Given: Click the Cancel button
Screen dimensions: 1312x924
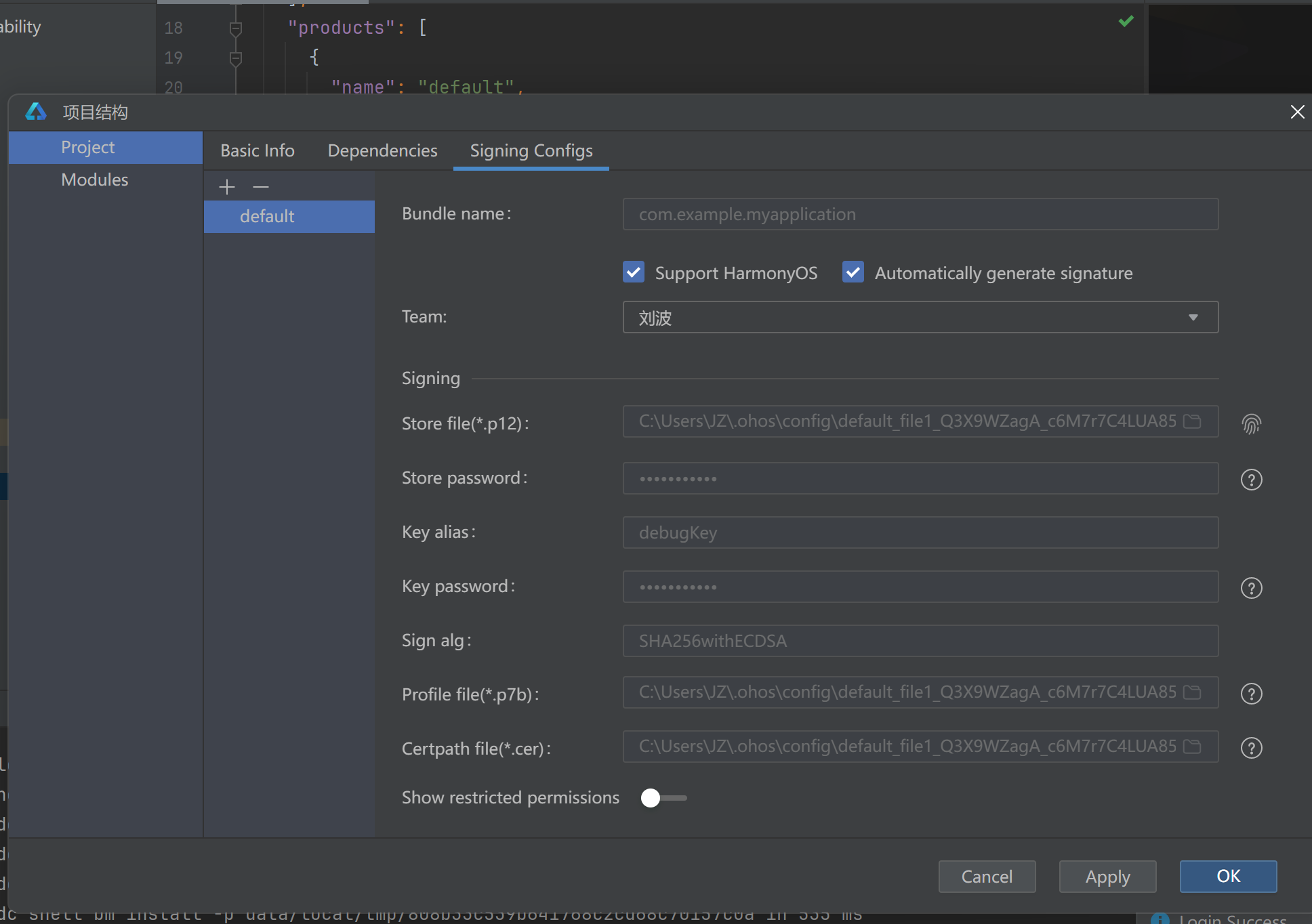Looking at the screenshot, I should tap(987, 877).
